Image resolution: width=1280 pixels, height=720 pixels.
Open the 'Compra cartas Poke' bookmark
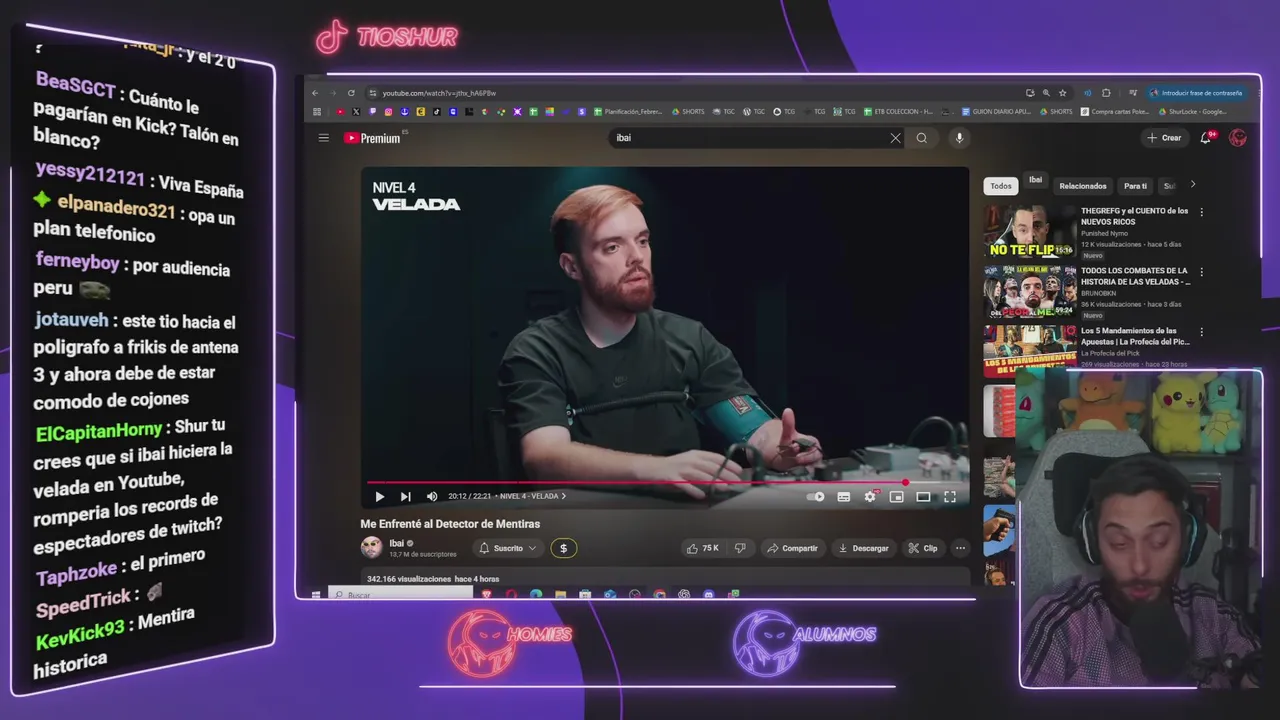click(1115, 112)
